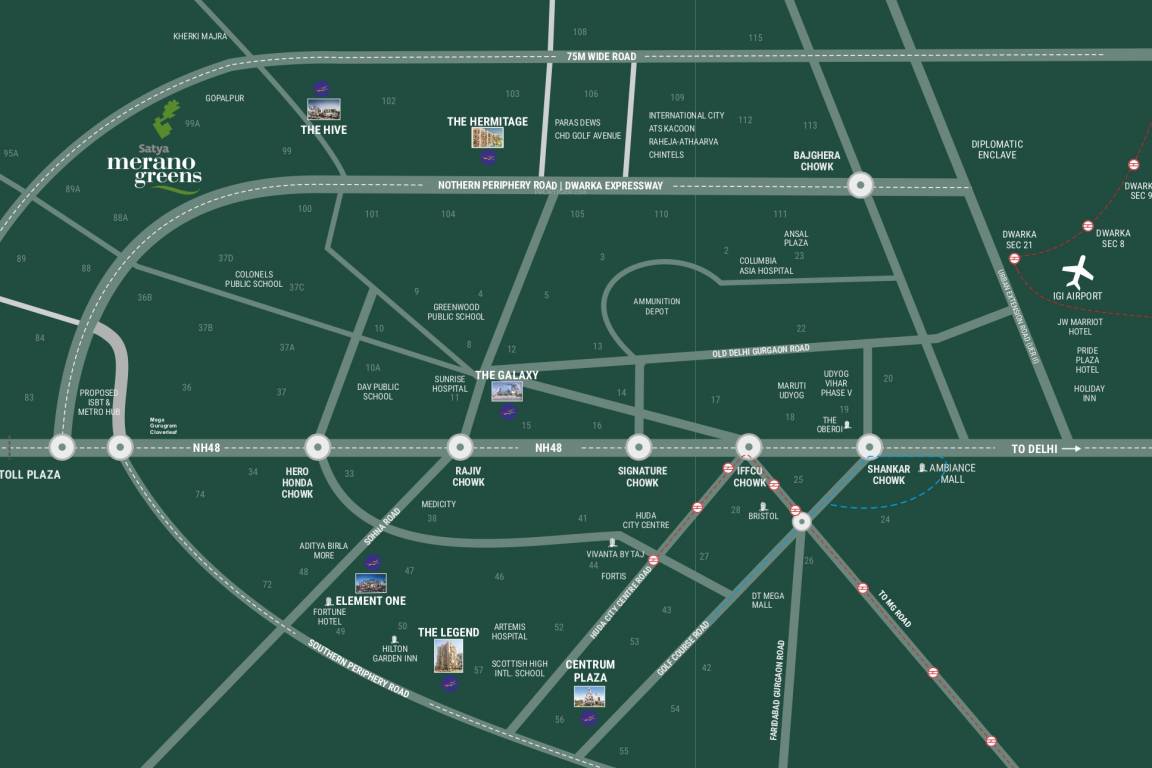
Task: Click the Dwarka Sec 21 metro station marker
Action: click(x=1015, y=257)
